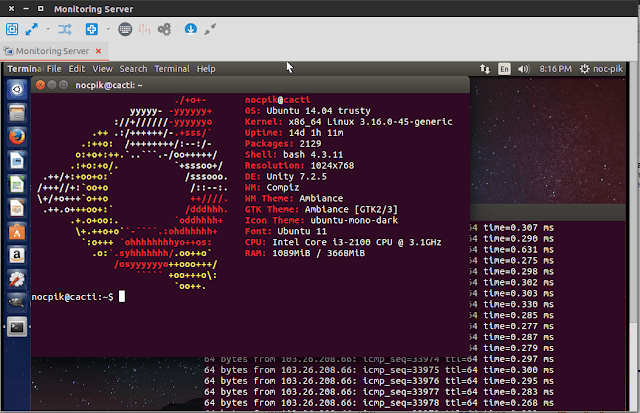
Task: Click the ping line with icmp_seq=33977
Action: (x=379, y=392)
